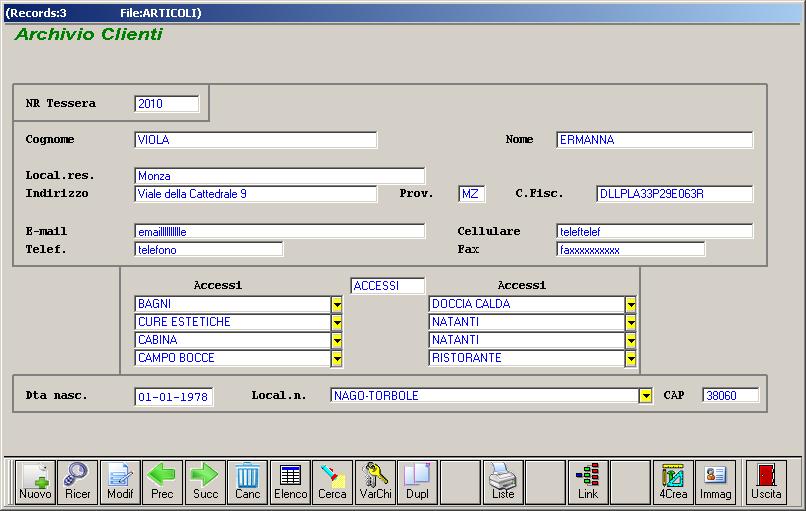
Task: Click the Archivio Clienti heading
Action: 89,34
